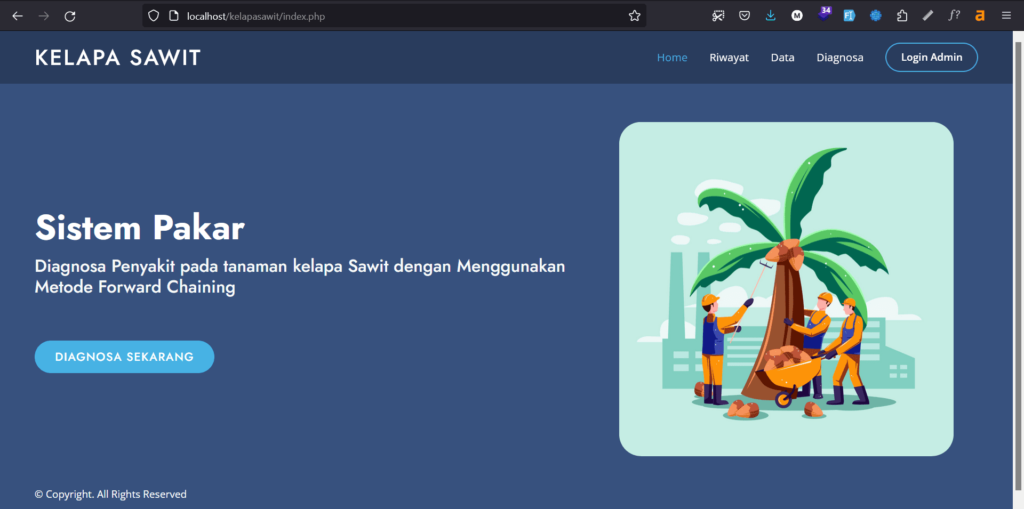Image resolution: width=1024 pixels, height=509 pixels.
Task: Click the orange 'a' extension icon
Action: pyautogui.click(x=980, y=16)
